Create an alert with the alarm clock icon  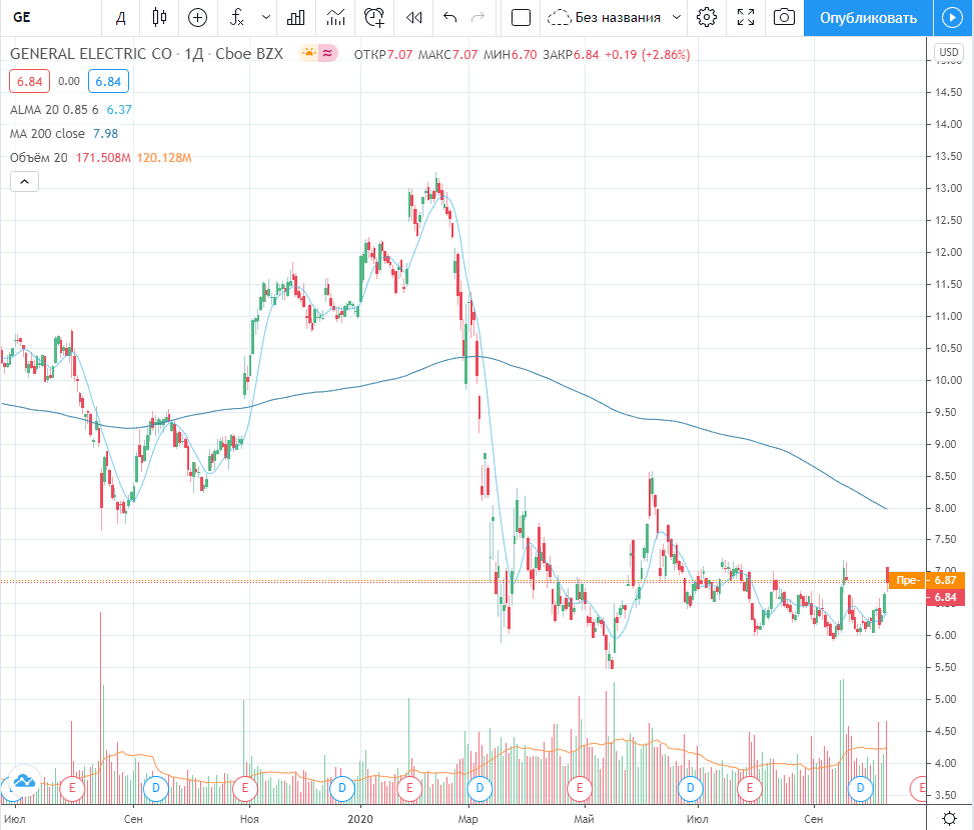pos(375,17)
